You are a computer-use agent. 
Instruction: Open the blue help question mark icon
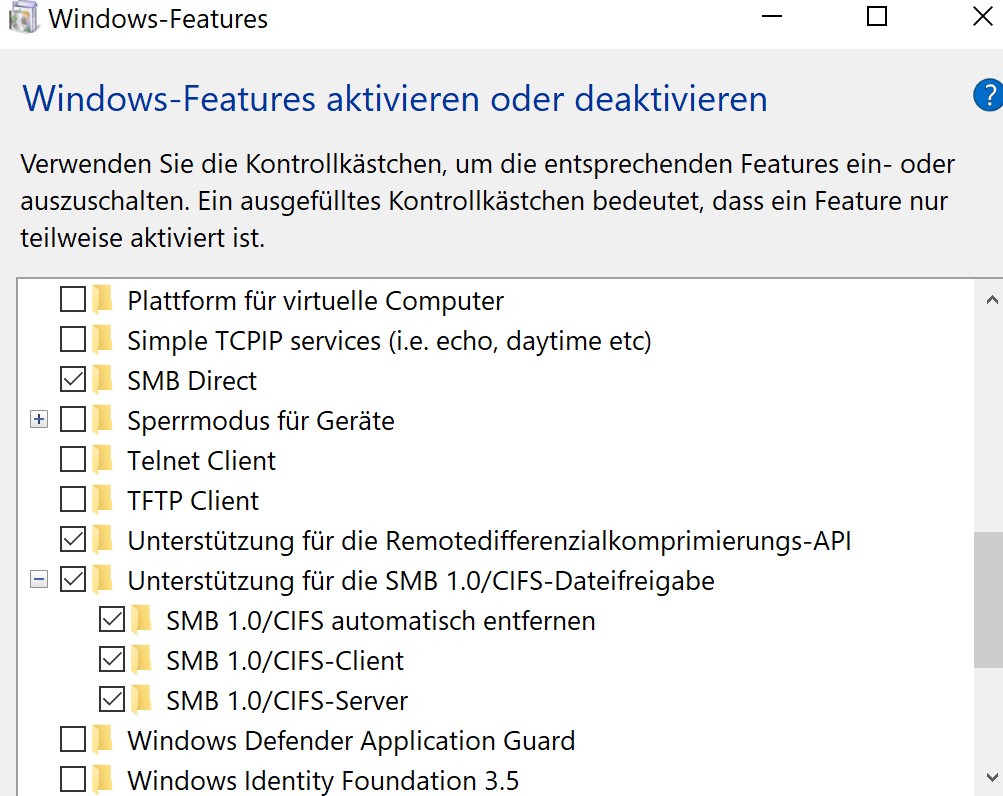click(989, 95)
